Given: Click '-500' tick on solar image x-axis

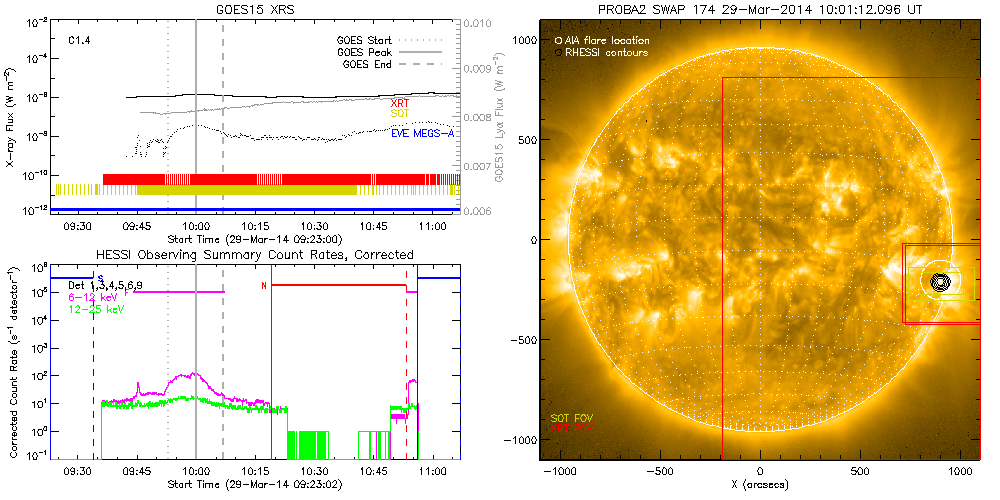Looking at the screenshot, I should [660, 473].
